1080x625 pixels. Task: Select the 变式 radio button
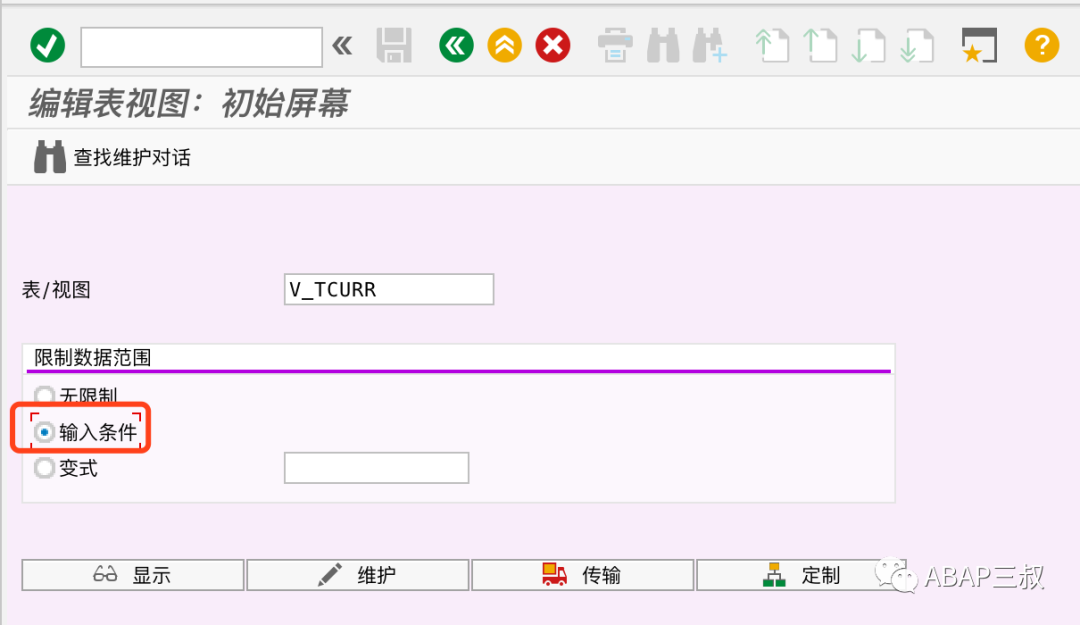45,468
